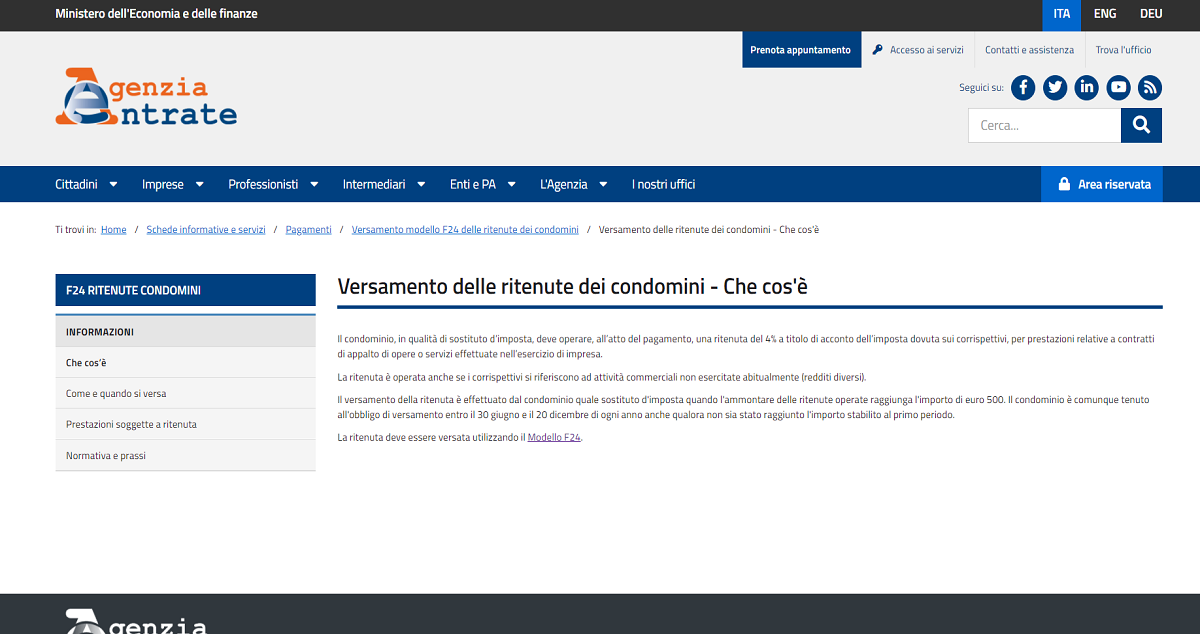Click Prenota appuntamento button

(801, 50)
